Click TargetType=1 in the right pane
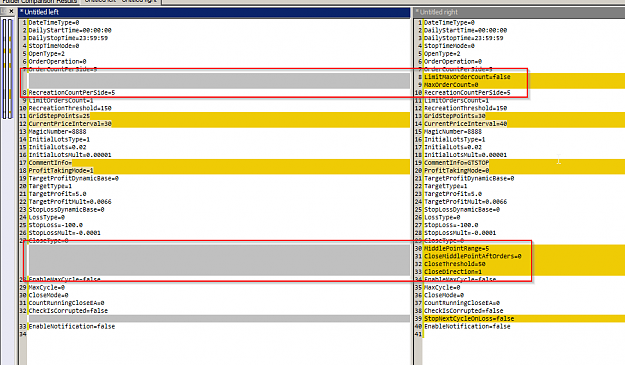Image resolution: width=625 pixels, height=365 pixels. (446, 186)
